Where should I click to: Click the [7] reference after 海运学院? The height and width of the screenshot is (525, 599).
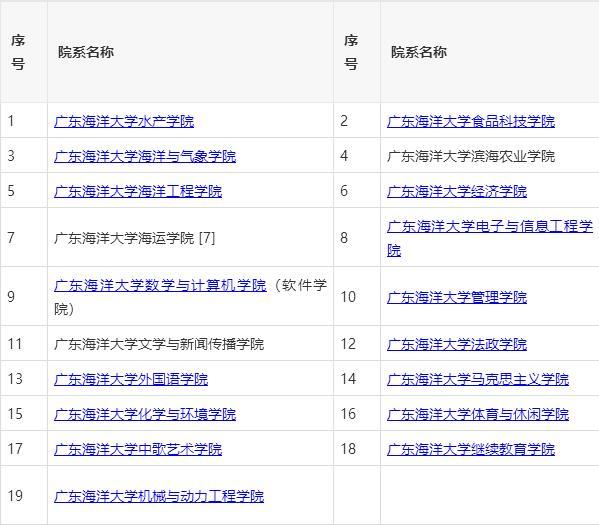pos(207,238)
